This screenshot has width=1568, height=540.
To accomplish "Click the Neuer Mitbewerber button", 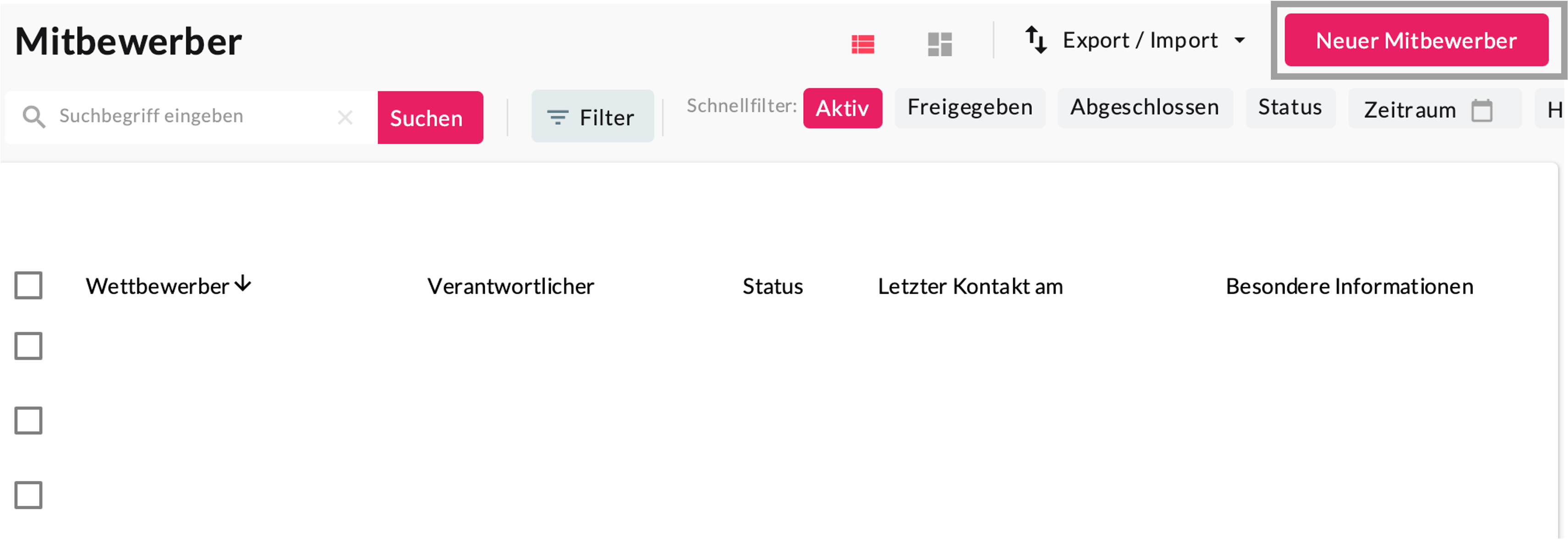I will [1416, 40].
